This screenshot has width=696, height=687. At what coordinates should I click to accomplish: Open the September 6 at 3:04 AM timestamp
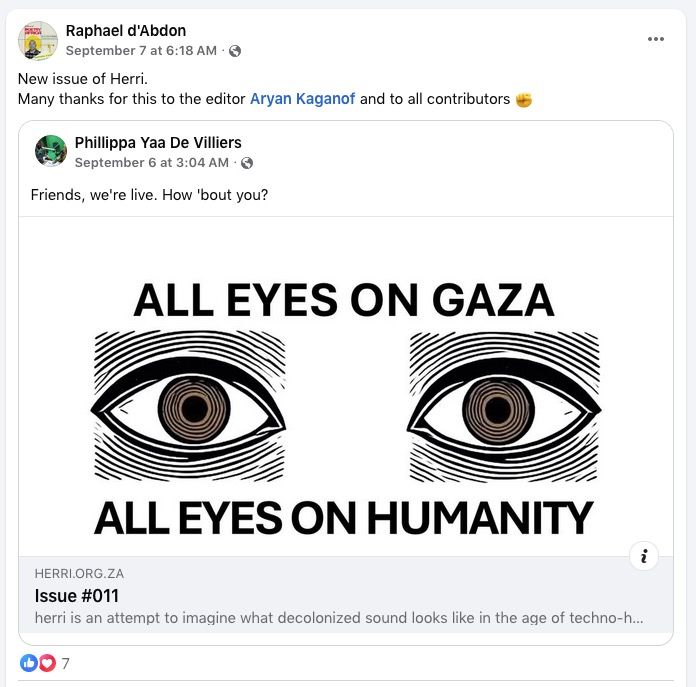click(x=151, y=162)
